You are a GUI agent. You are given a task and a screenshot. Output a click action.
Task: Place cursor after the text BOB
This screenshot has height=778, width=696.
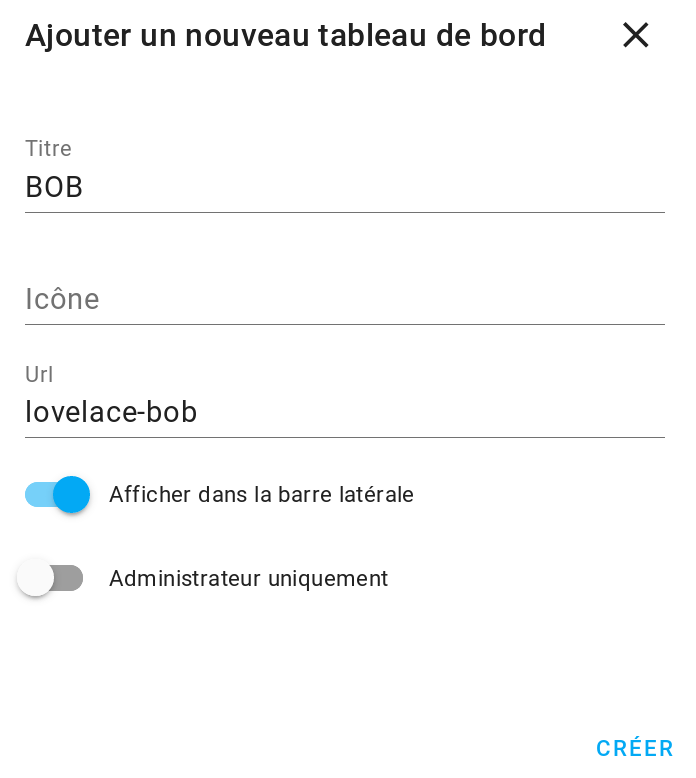[x=84, y=188]
